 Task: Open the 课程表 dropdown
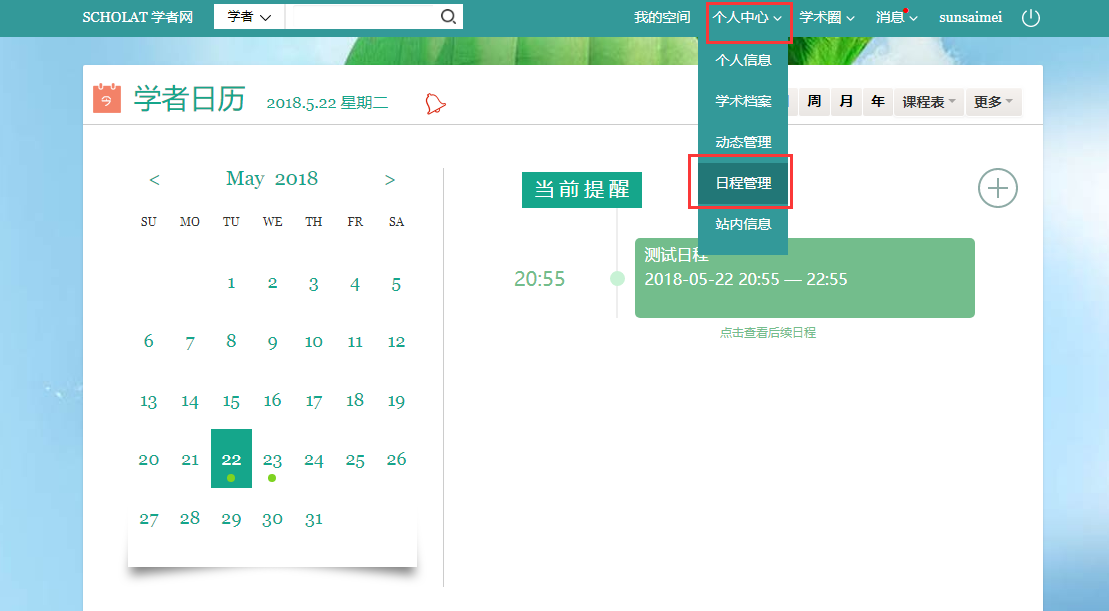point(929,102)
